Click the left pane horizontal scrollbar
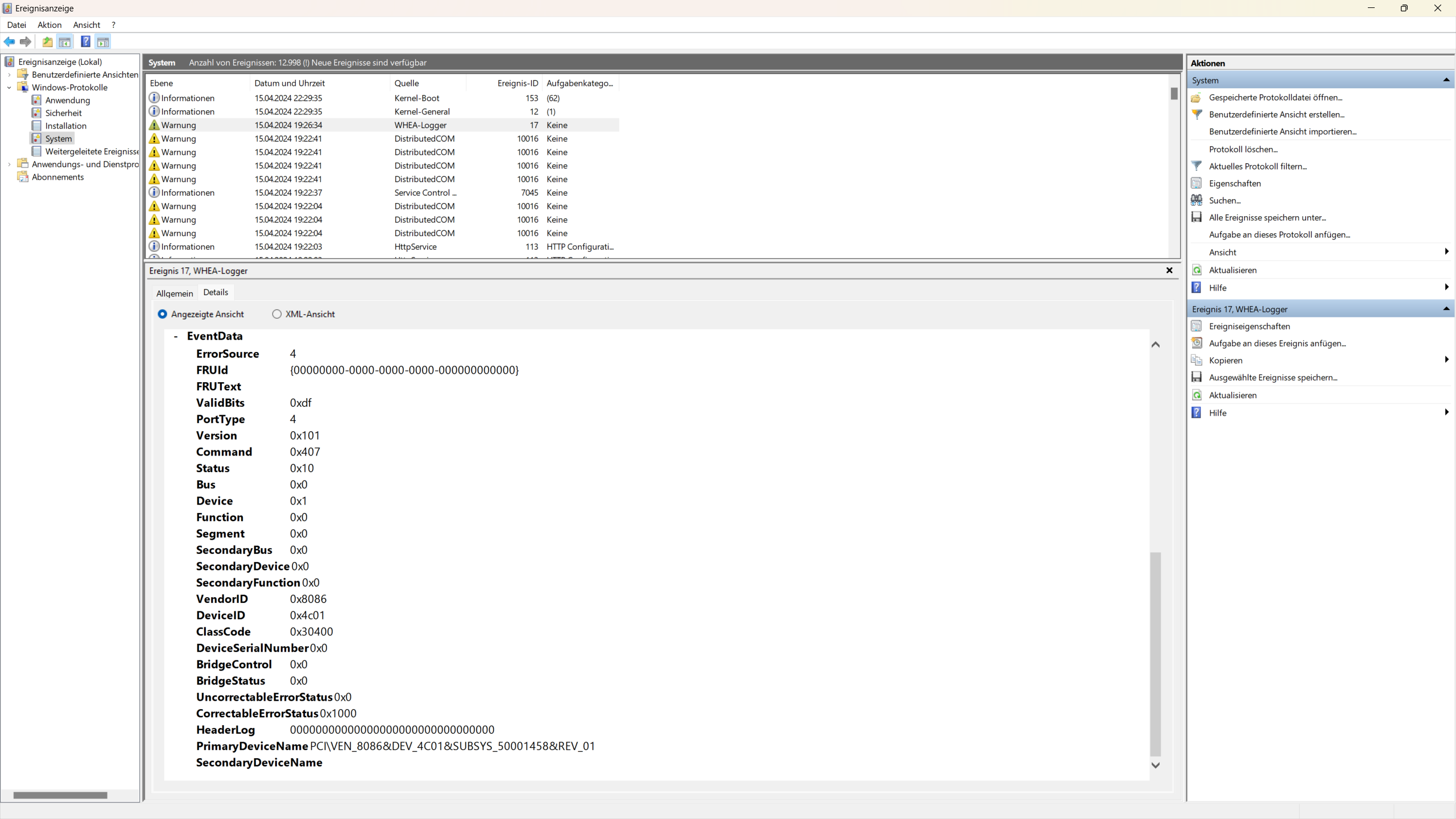1456x819 pixels. click(x=60, y=795)
